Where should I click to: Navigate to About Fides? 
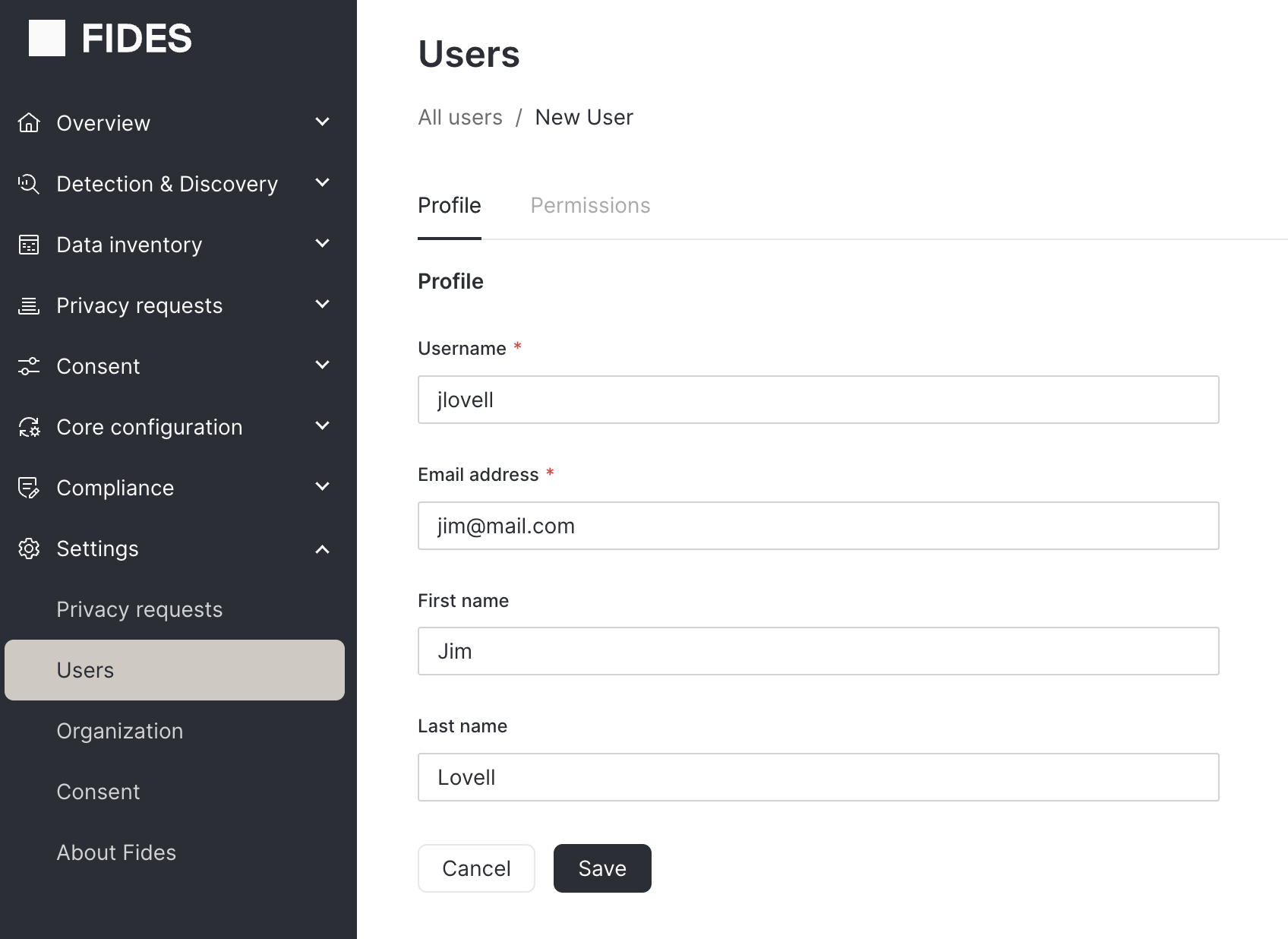pos(115,852)
